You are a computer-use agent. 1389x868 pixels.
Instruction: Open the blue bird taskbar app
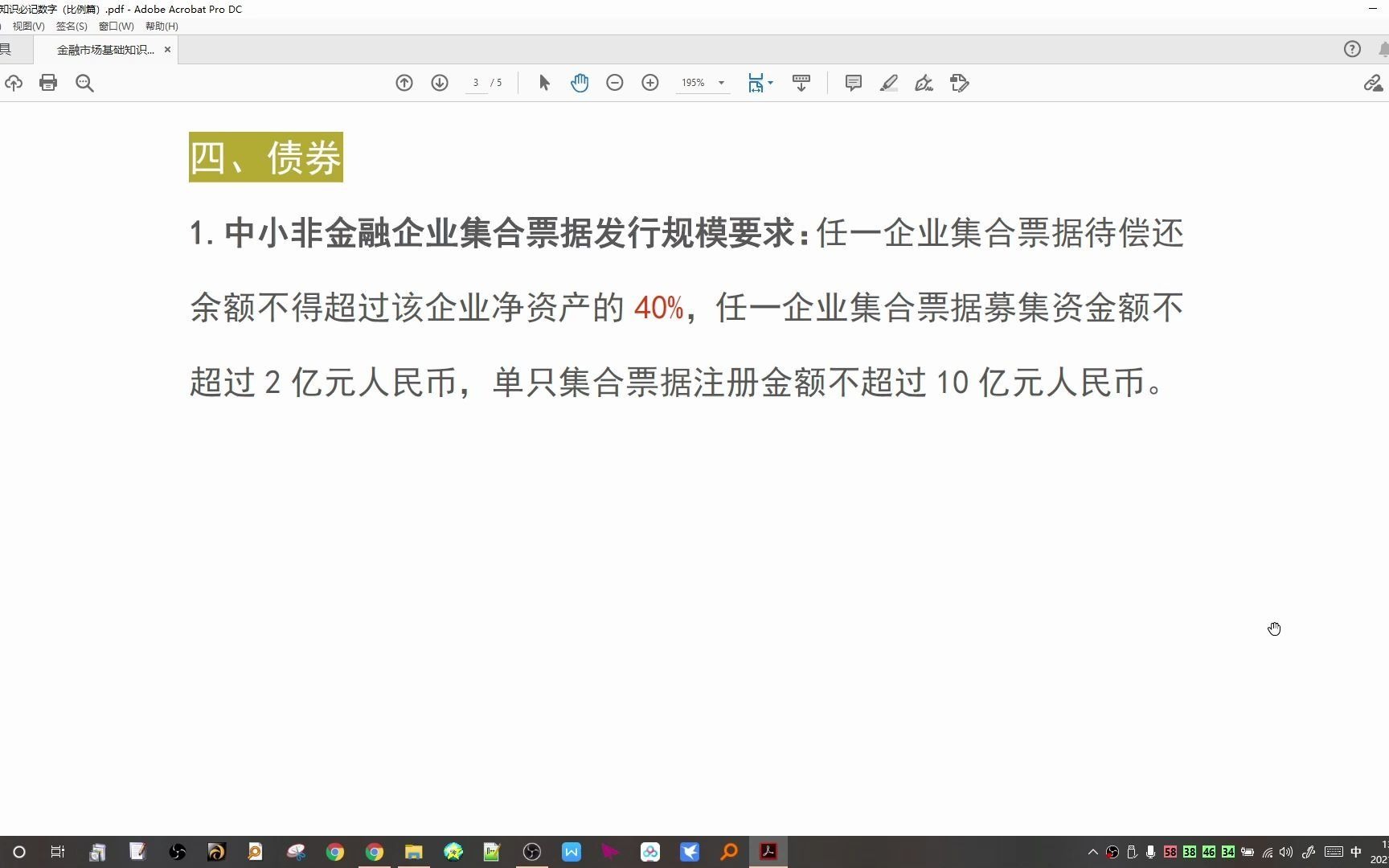point(690,852)
